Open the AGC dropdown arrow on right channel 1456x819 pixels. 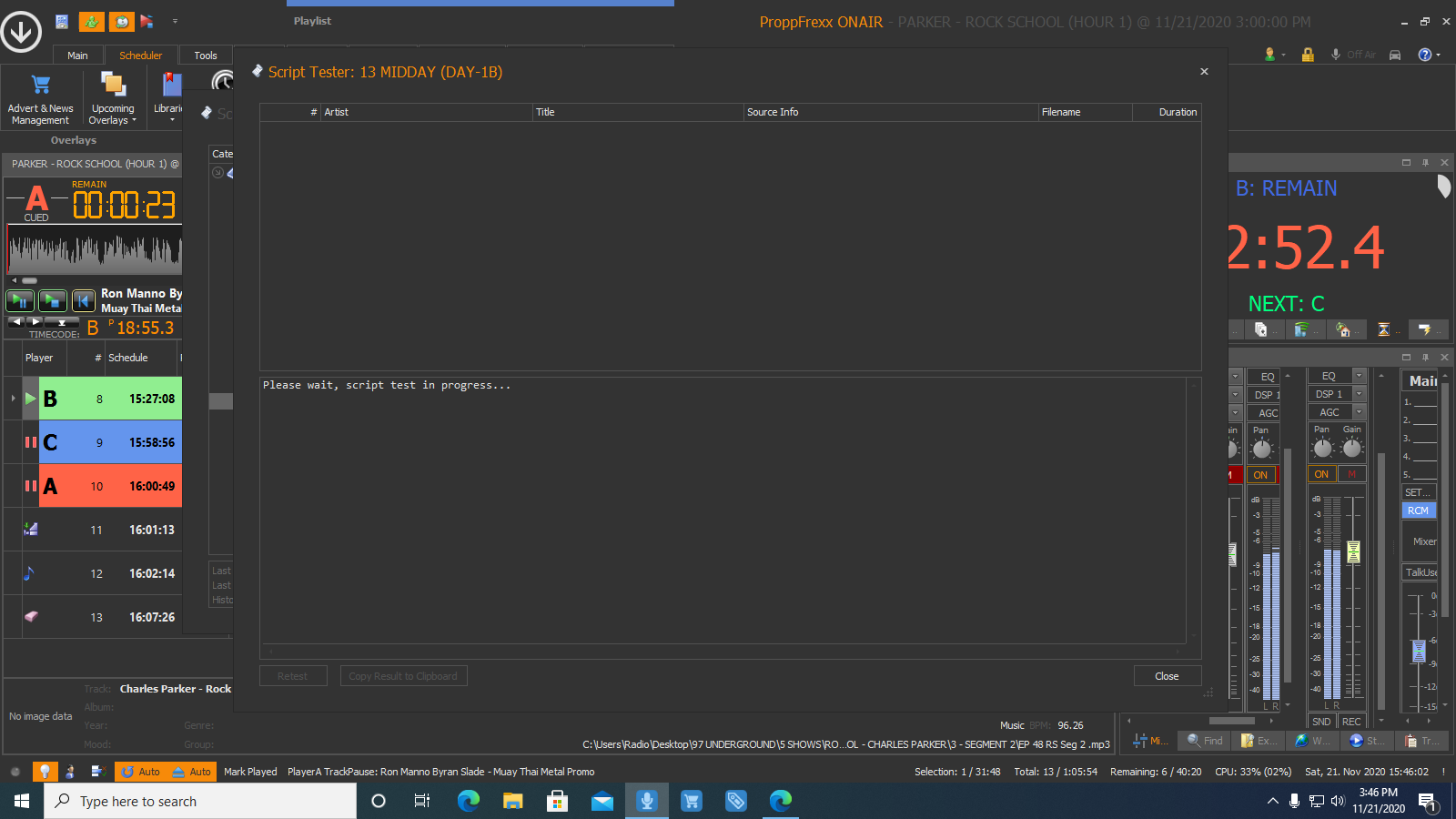(1359, 412)
